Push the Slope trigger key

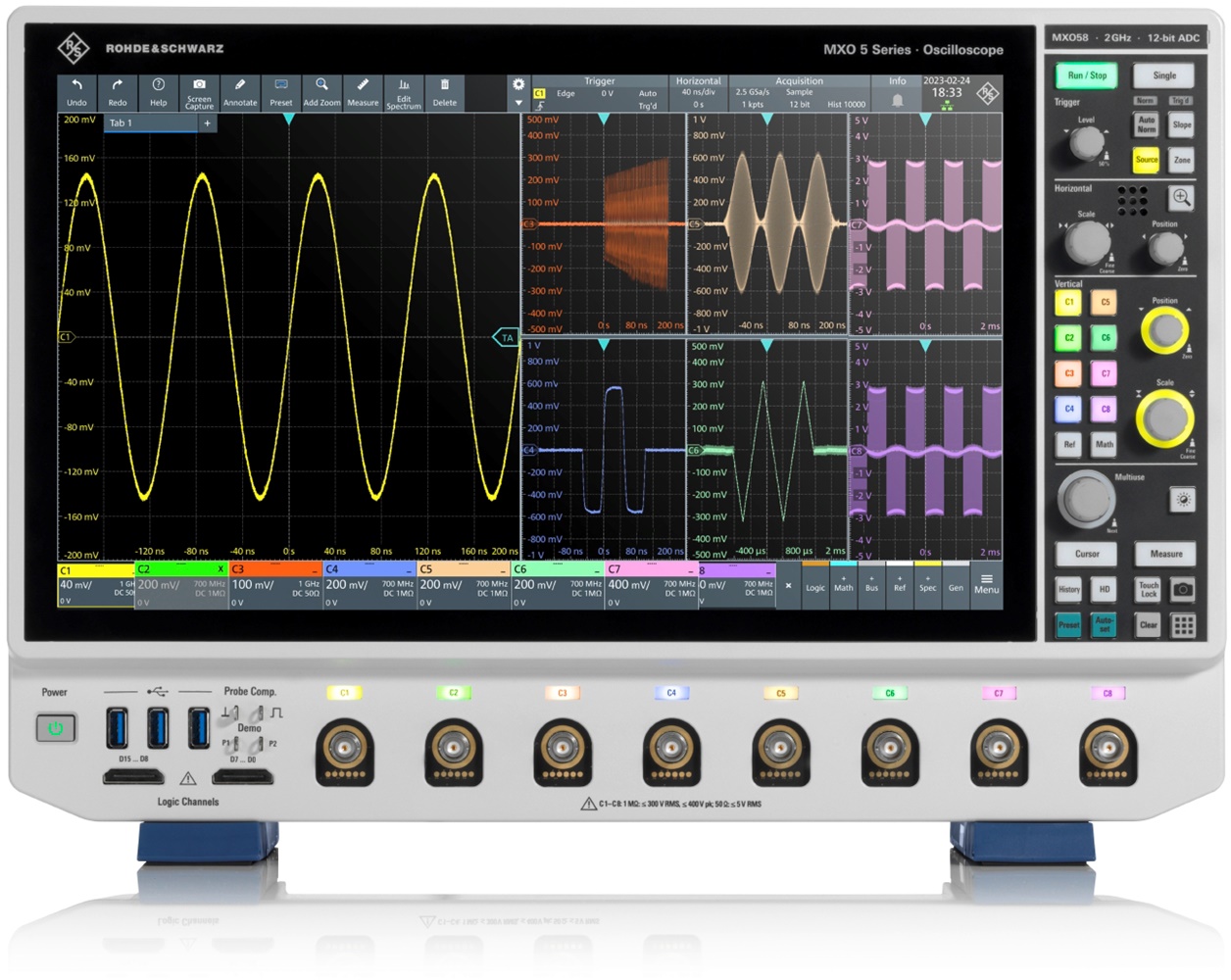1182,124
